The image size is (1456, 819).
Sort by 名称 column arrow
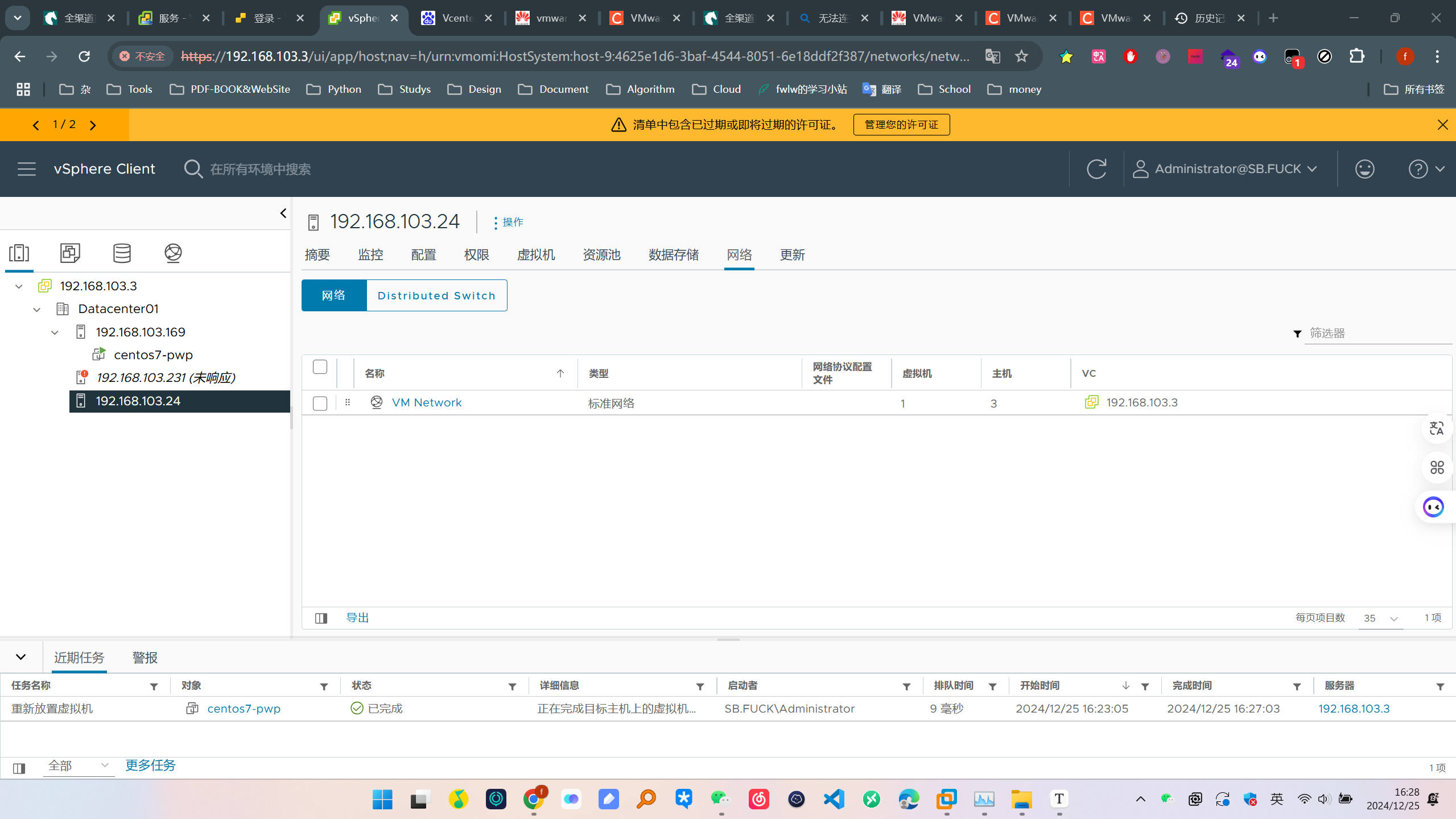560,373
